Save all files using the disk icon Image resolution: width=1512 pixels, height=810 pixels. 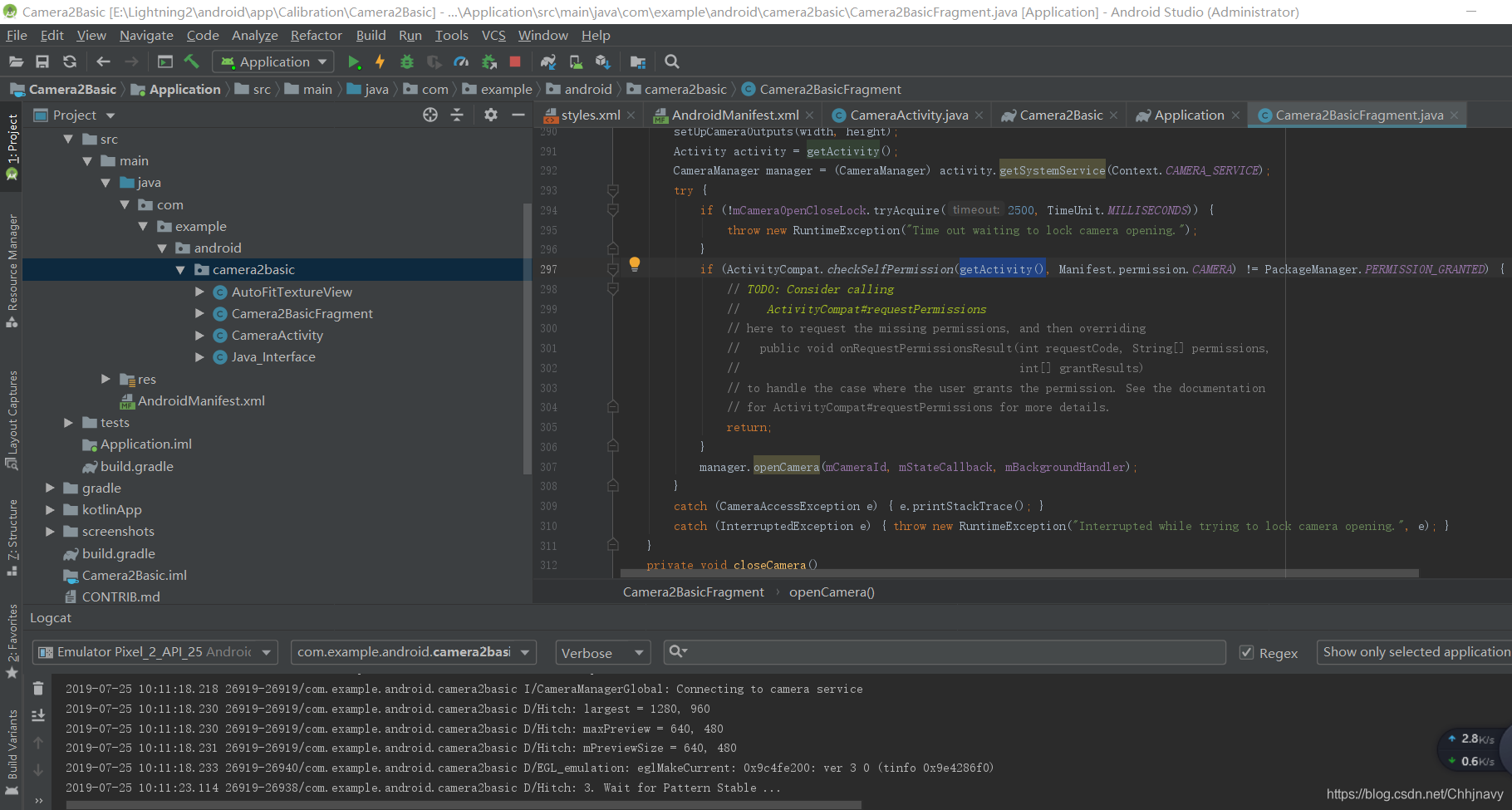click(x=42, y=61)
